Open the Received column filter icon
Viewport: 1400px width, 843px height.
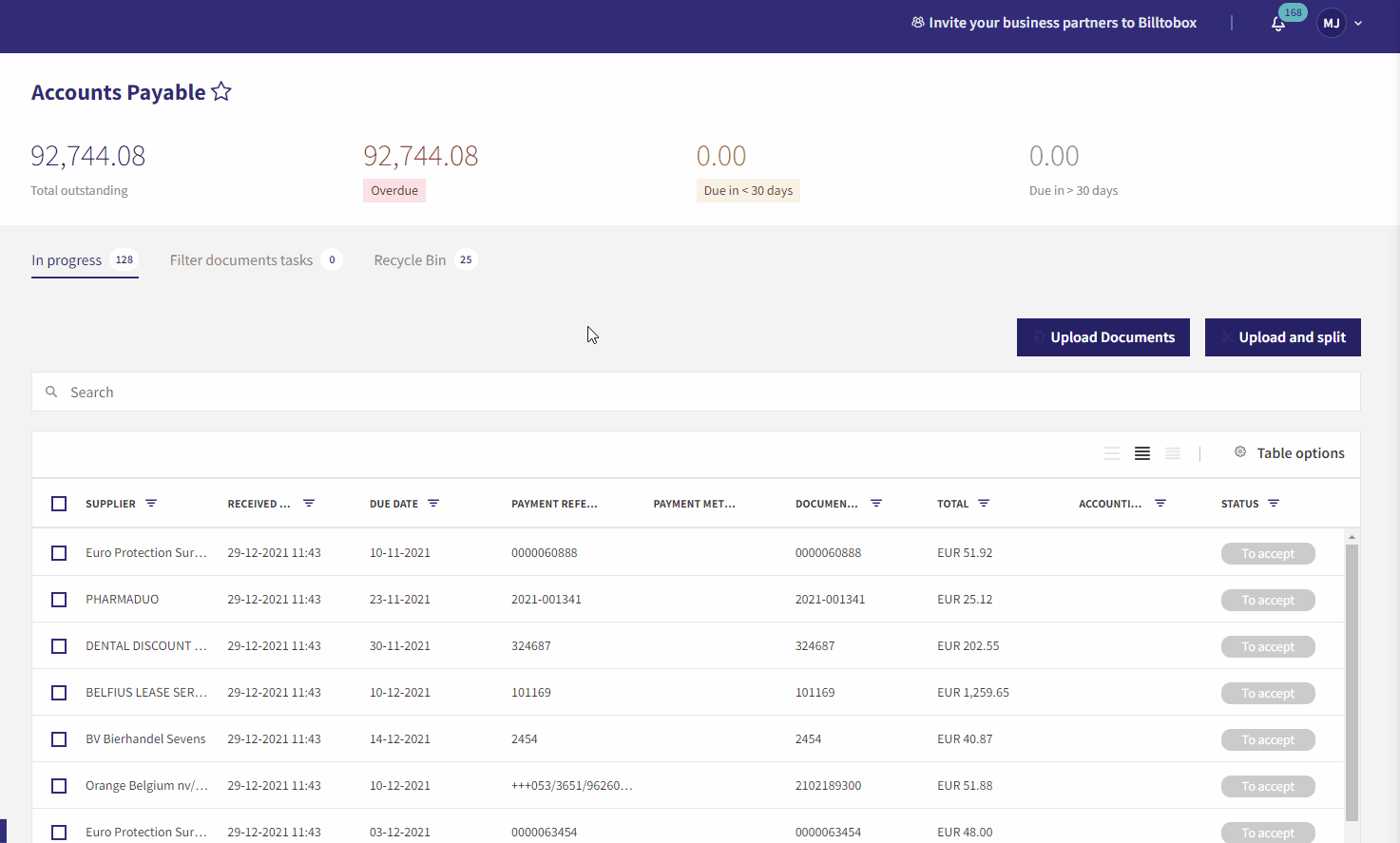click(x=309, y=504)
